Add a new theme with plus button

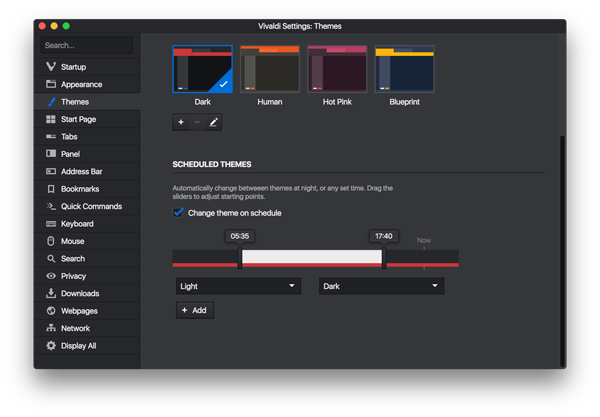[181, 122]
